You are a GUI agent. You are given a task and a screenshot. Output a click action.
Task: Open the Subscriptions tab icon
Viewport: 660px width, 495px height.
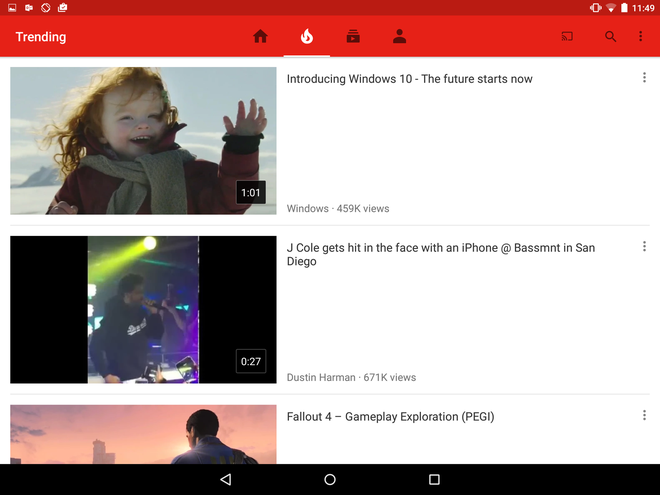(x=353, y=37)
